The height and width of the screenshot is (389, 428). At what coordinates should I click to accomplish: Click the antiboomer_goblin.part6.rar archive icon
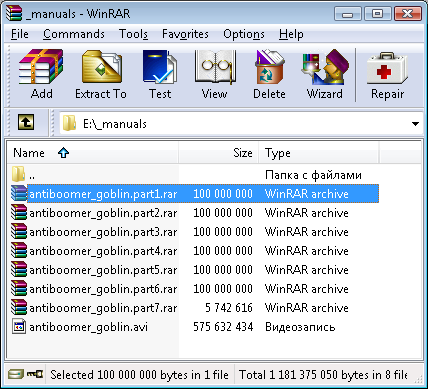coord(19,288)
